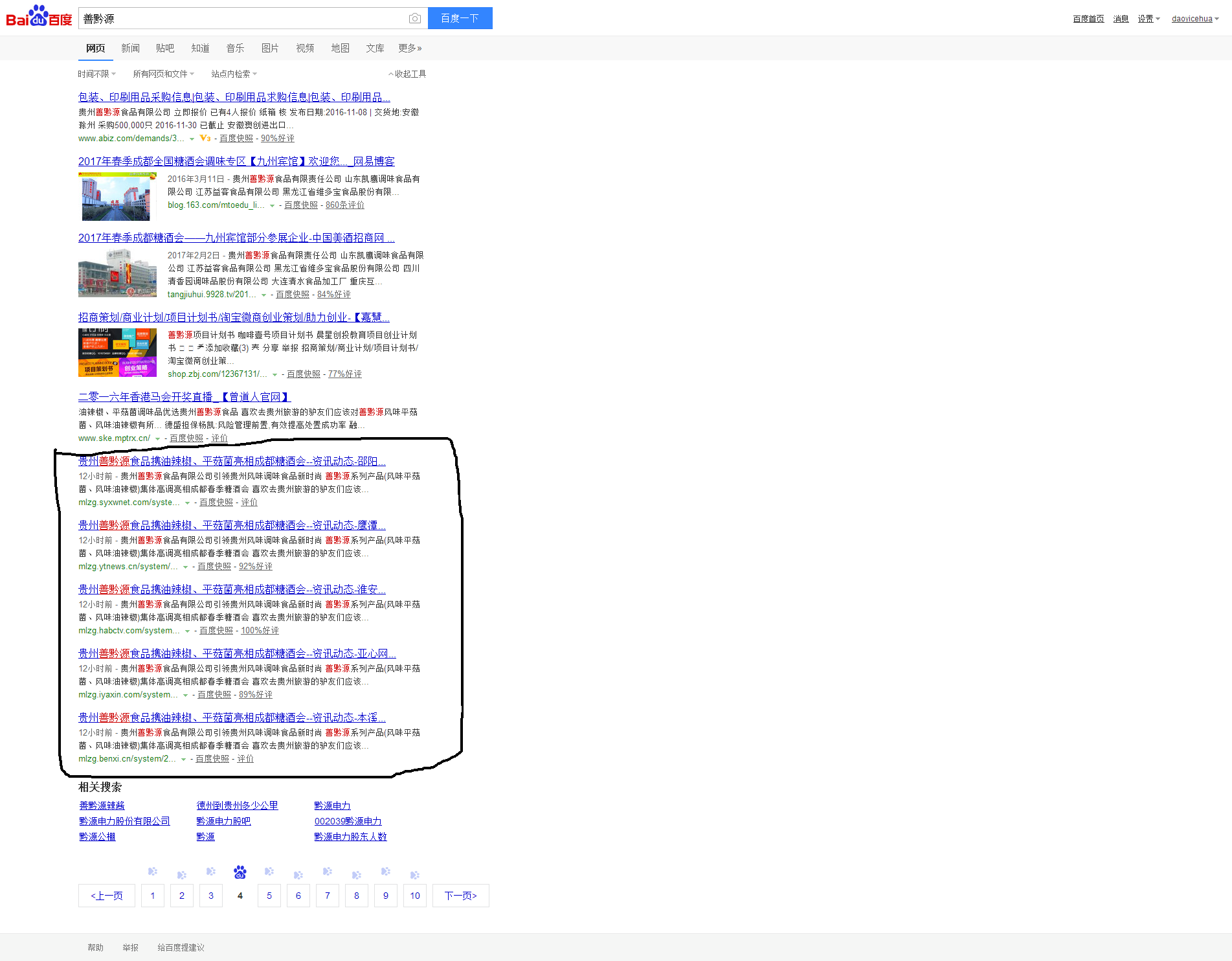
Task: Go to previous page with <上一页
Action: 107,896
